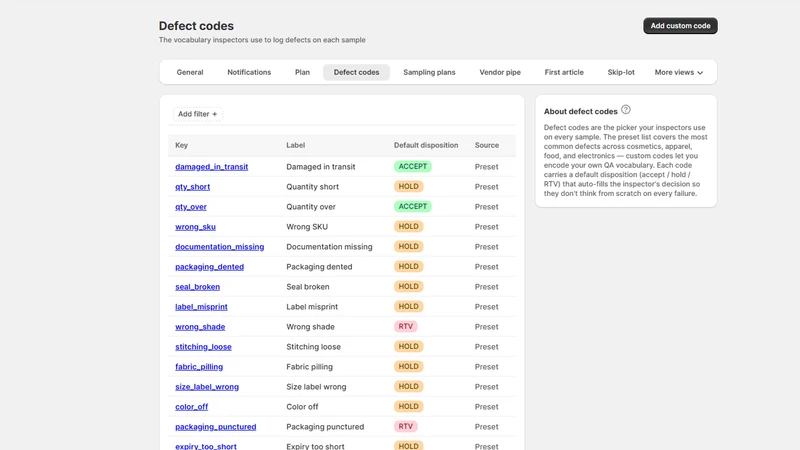Viewport: 800px width, 450px height.
Task: Open the damaged_in_transit code link
Action: [211, 167]
